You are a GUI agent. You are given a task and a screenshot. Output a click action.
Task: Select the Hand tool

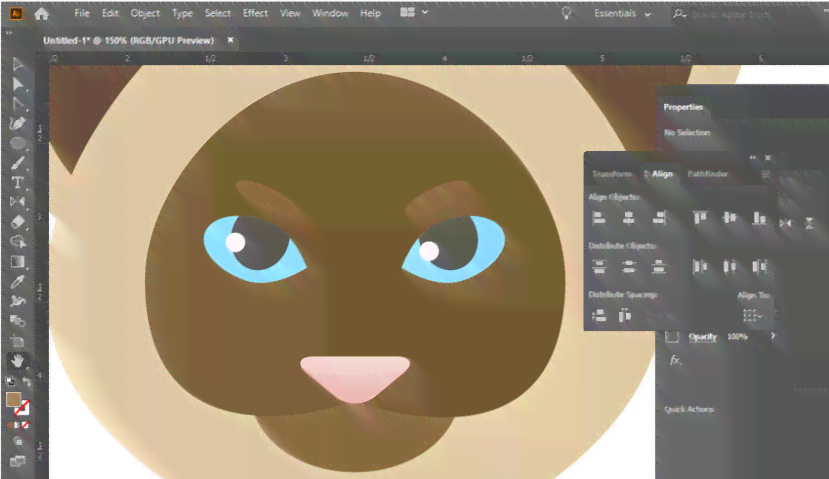pos(17,361)
